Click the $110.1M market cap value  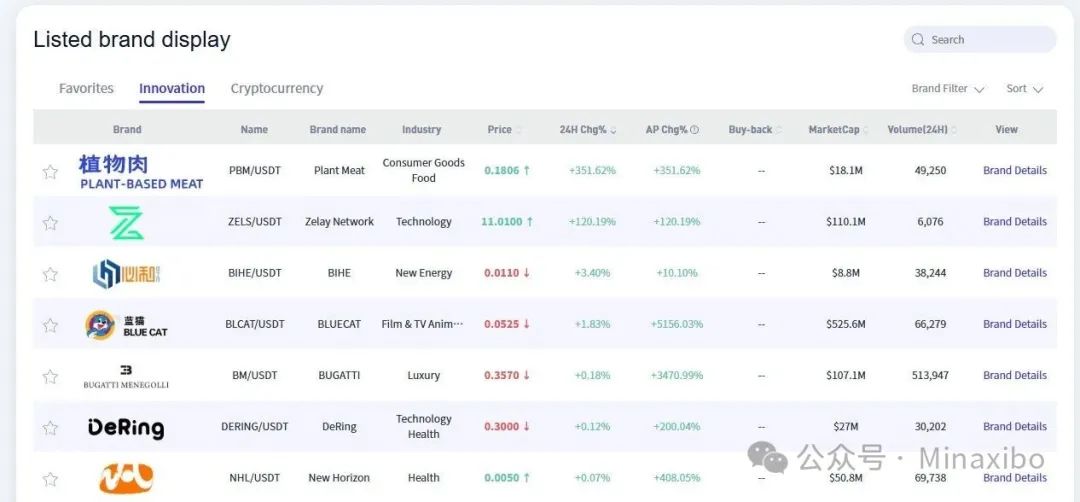846,222
